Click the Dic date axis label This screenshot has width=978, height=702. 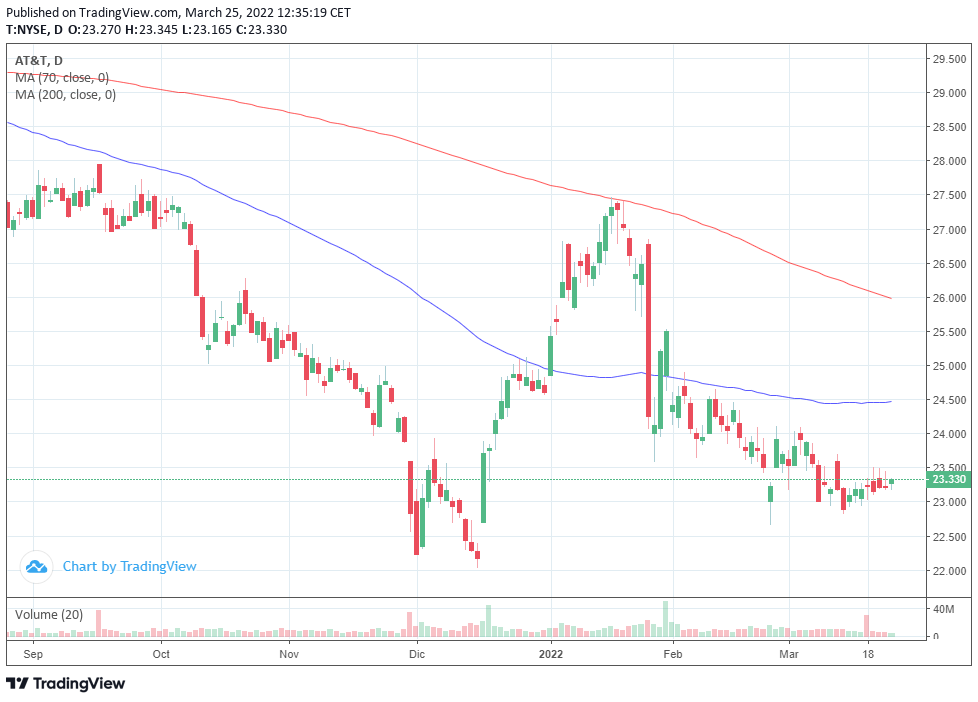[x=417, y=654]
